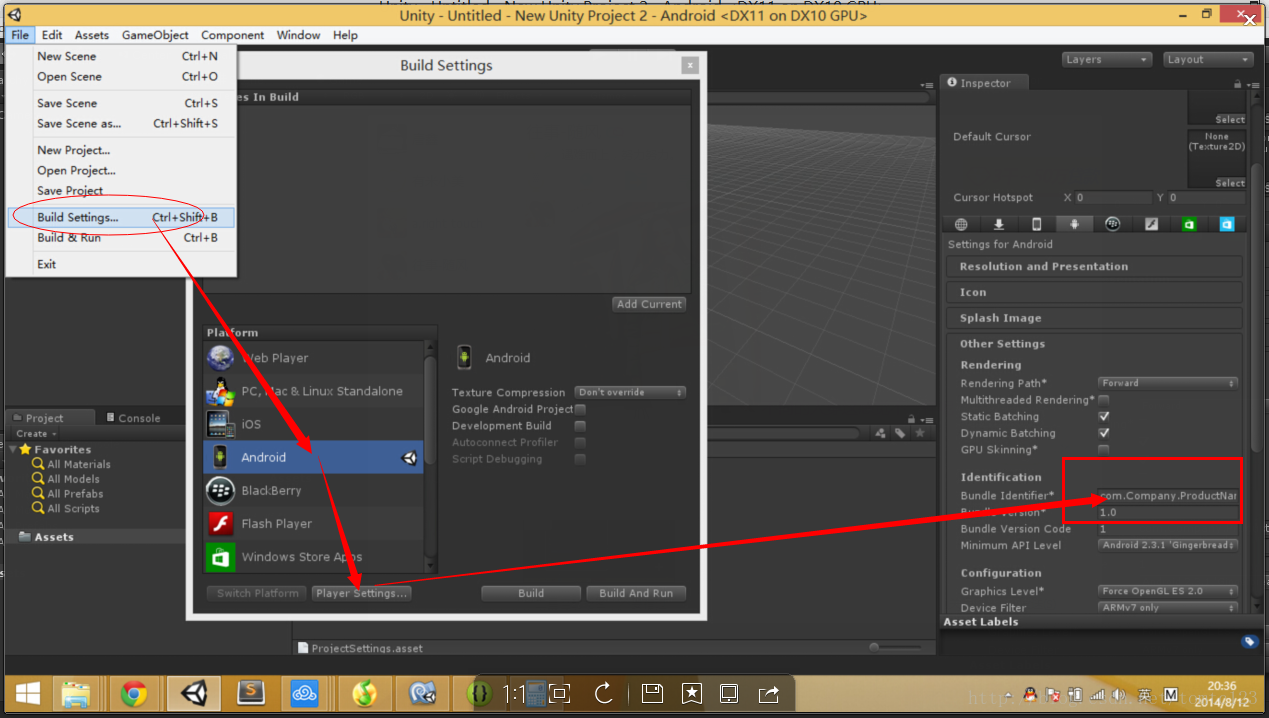Toggle the Inspector lock icon

(1238, 84)
